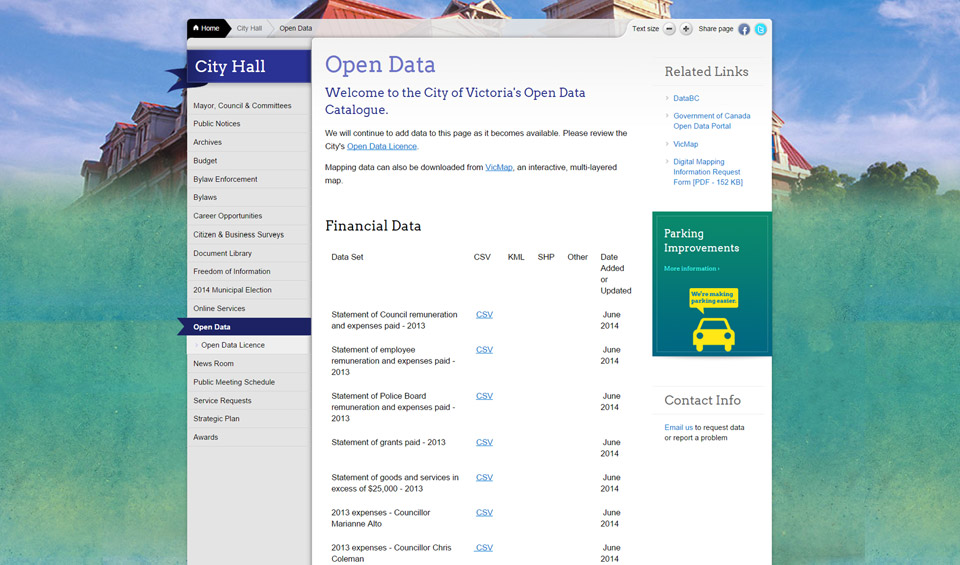The image size is (960, 565).
Task: Open DataBC related link
Action: [x=686, y=98]
